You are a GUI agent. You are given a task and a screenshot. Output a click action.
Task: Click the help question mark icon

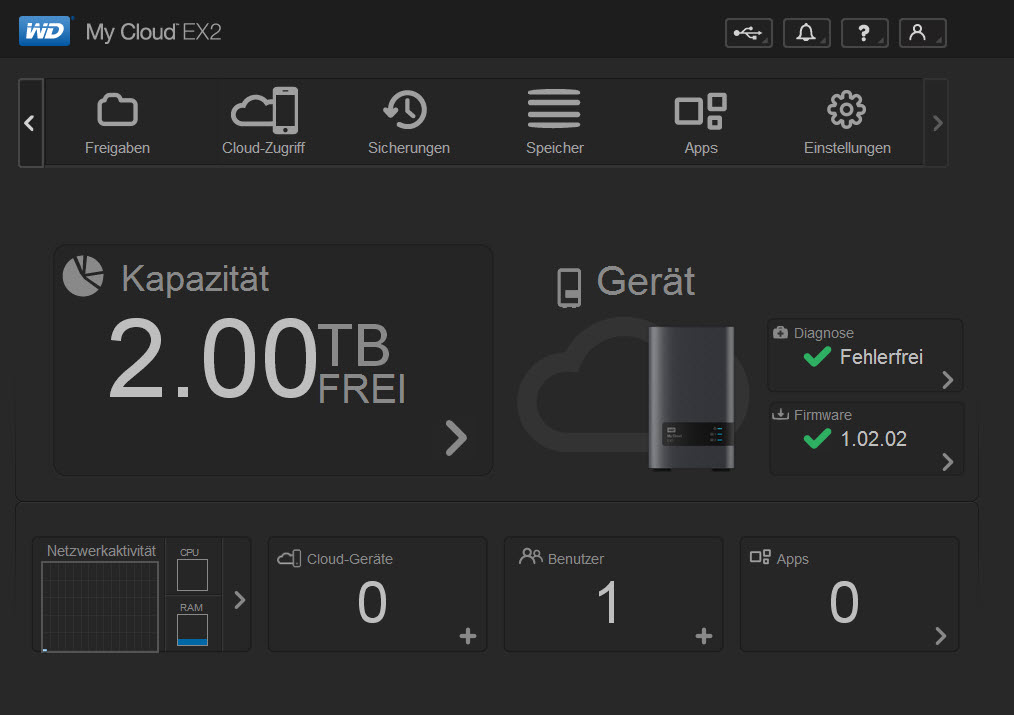864,33
